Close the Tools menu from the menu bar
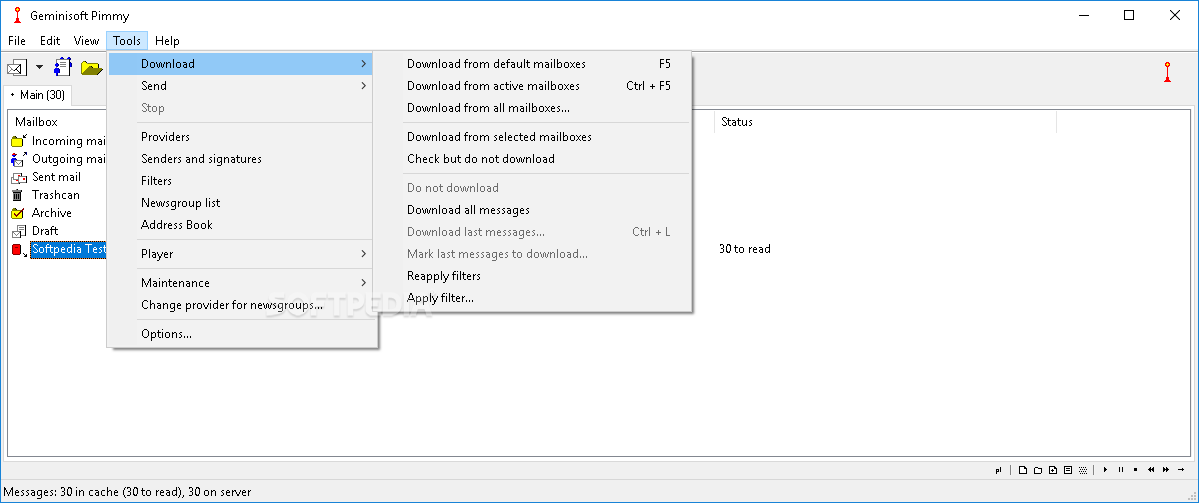 click(127, 41)
